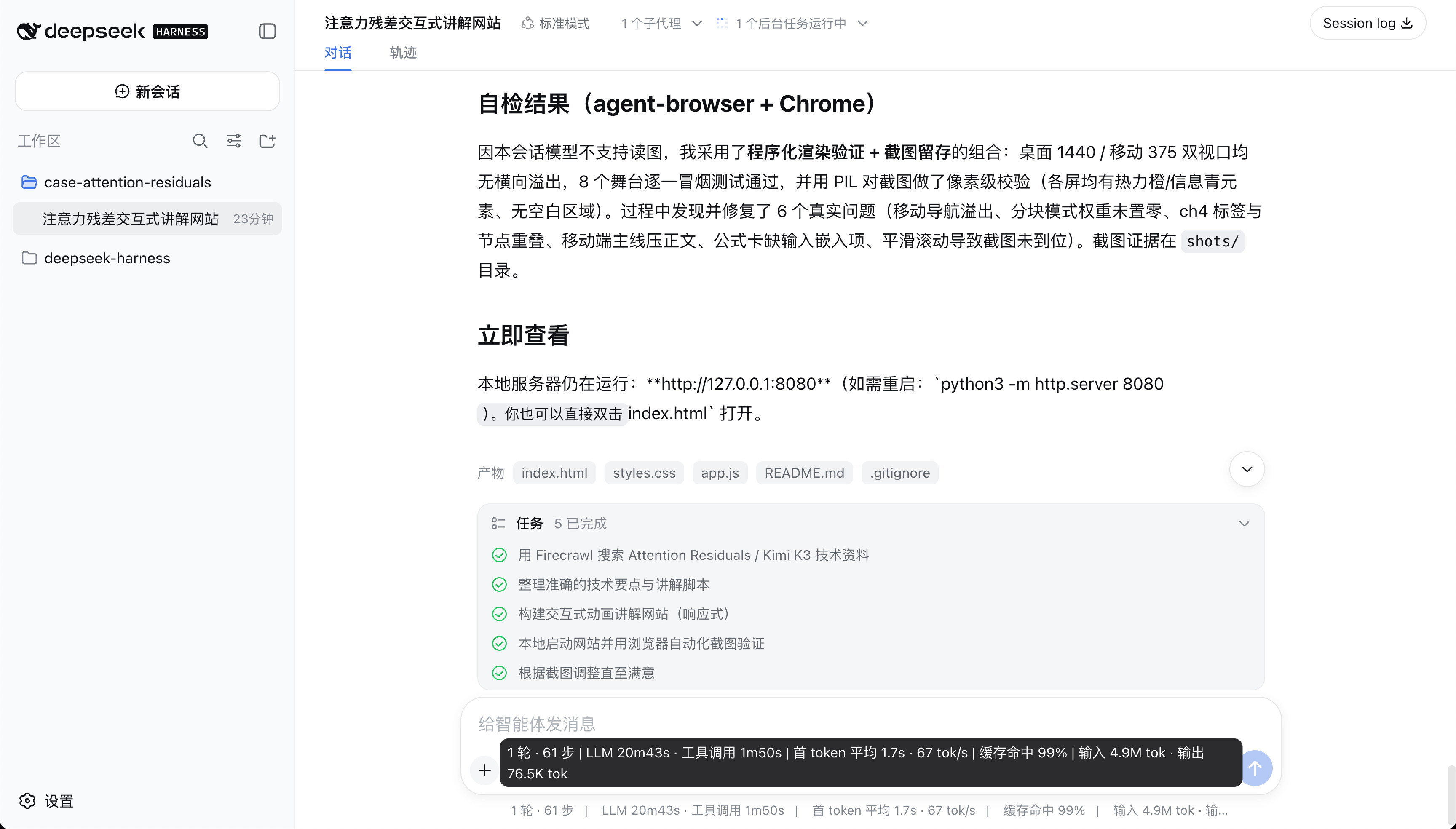Send message with the arrow button
Viewport: 1456px width, 829px height.
click(x=1255, y=768)
